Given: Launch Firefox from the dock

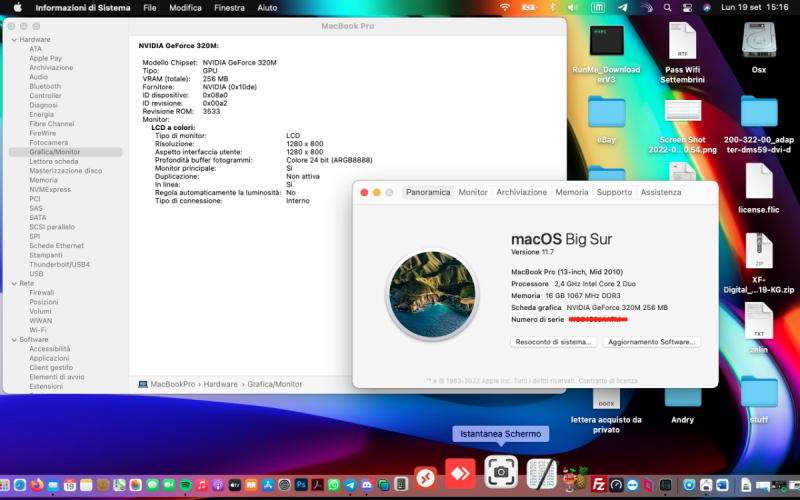Looking at the screenshot, I should tap(37, 485).
